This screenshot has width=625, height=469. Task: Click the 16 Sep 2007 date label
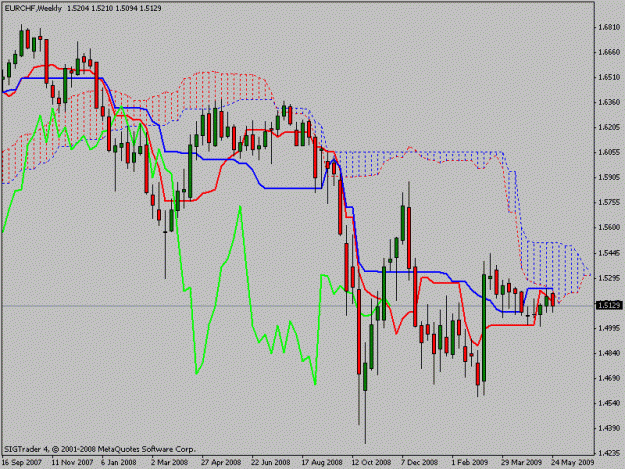pyautogui.click(x=22, y=462)
